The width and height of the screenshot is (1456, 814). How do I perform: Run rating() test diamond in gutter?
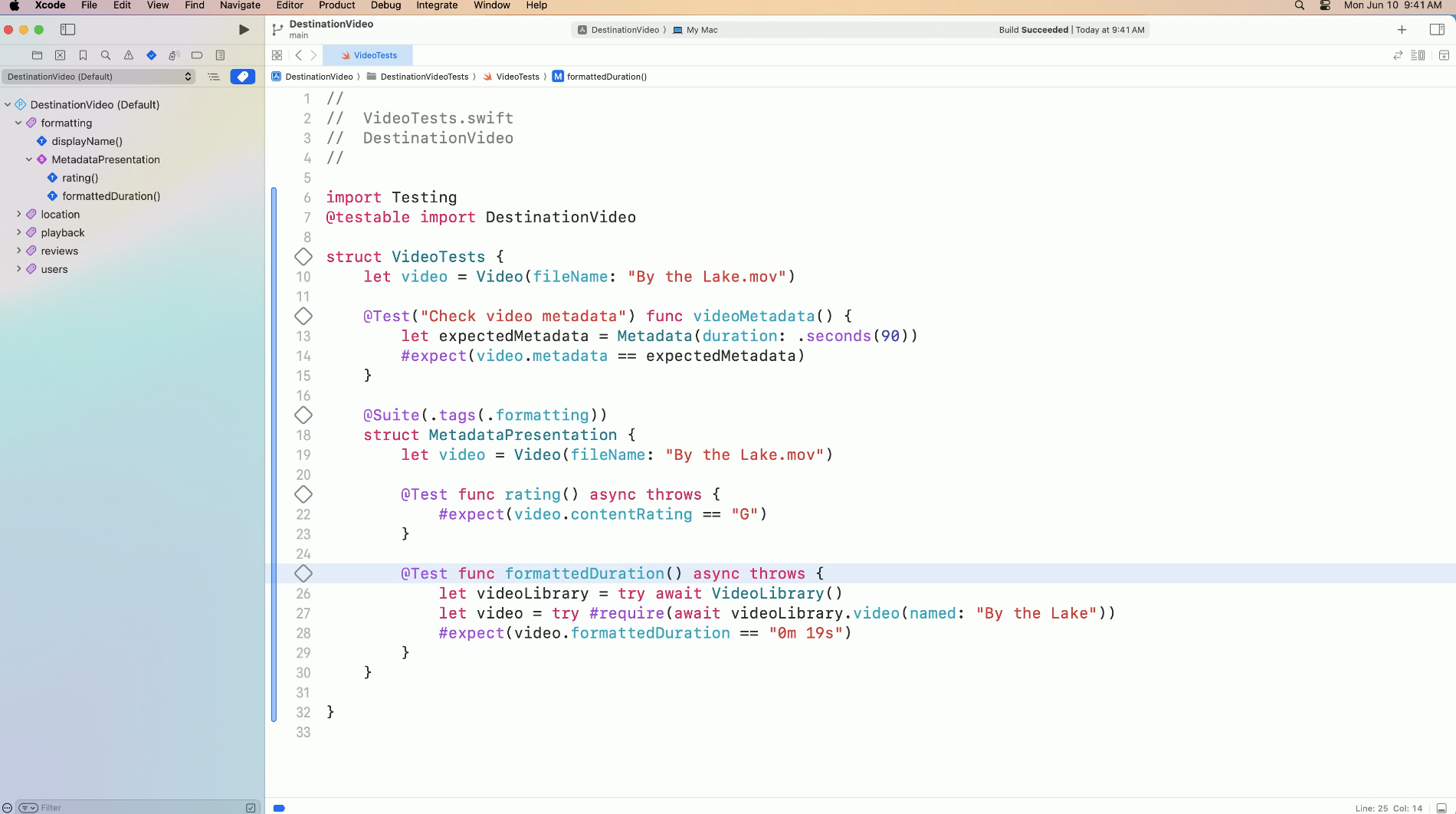click(303, 494)
